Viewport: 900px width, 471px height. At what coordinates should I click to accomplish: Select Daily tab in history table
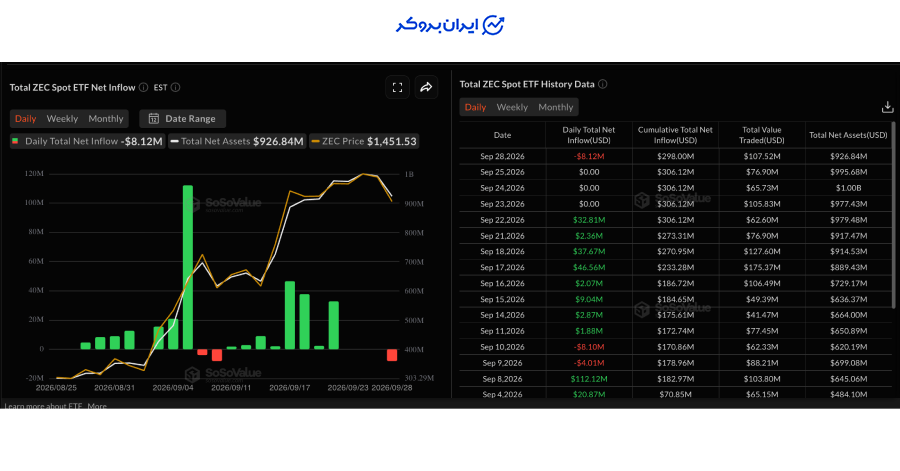[x=475, y=107]
